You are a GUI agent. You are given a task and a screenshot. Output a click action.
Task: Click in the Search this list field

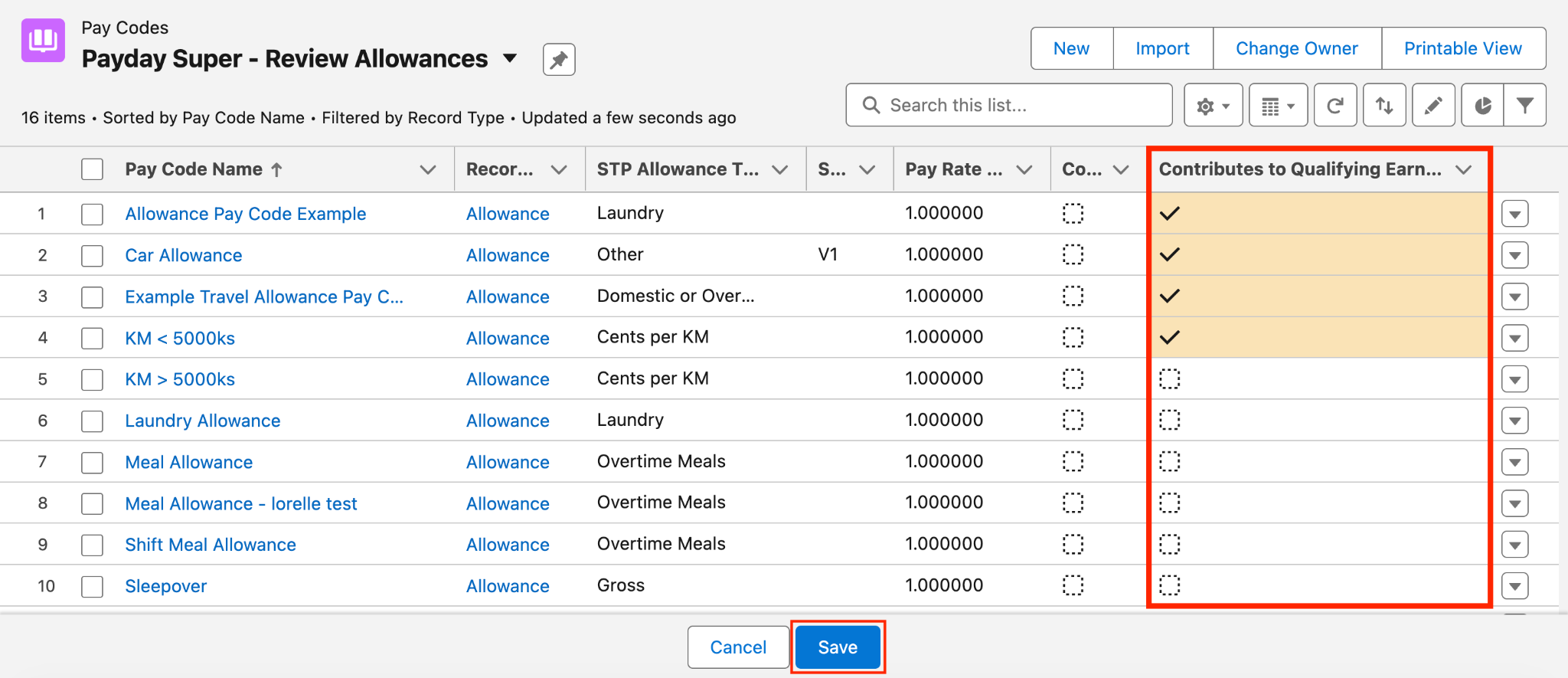tap(1009, 105)
